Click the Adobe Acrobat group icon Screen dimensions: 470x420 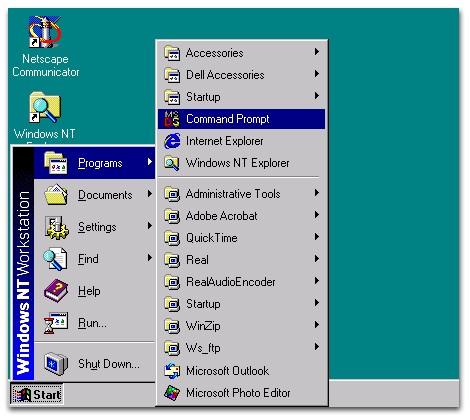click(172, 216)
